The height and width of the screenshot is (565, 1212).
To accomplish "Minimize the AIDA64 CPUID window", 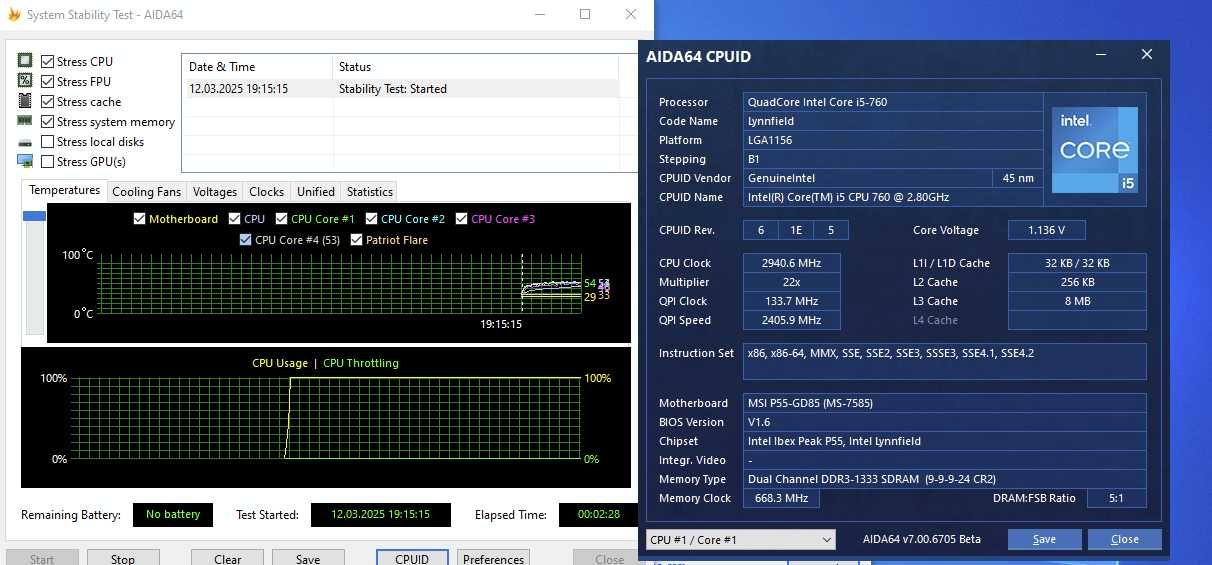I will (x=1100, y=55).
